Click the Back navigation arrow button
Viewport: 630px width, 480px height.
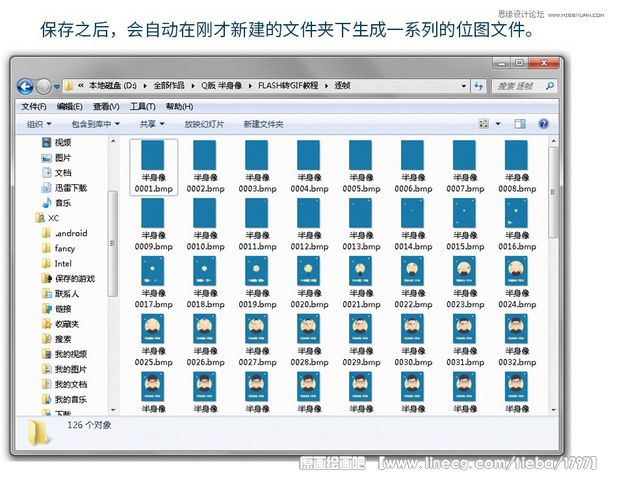pos(26,87)
